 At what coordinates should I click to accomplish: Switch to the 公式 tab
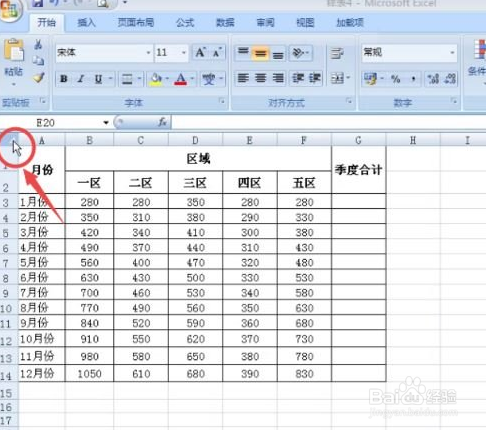(x=185, y=23)
